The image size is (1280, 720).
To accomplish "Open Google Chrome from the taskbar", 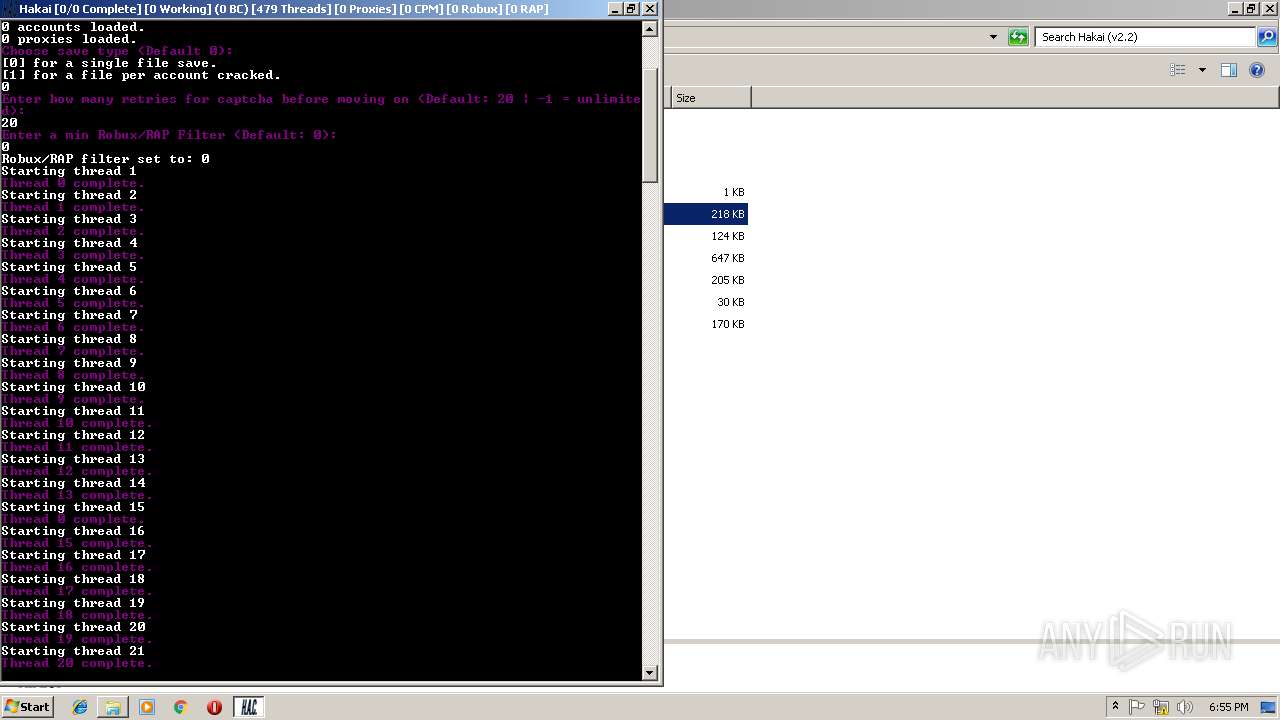I will (x=180, y=707).
